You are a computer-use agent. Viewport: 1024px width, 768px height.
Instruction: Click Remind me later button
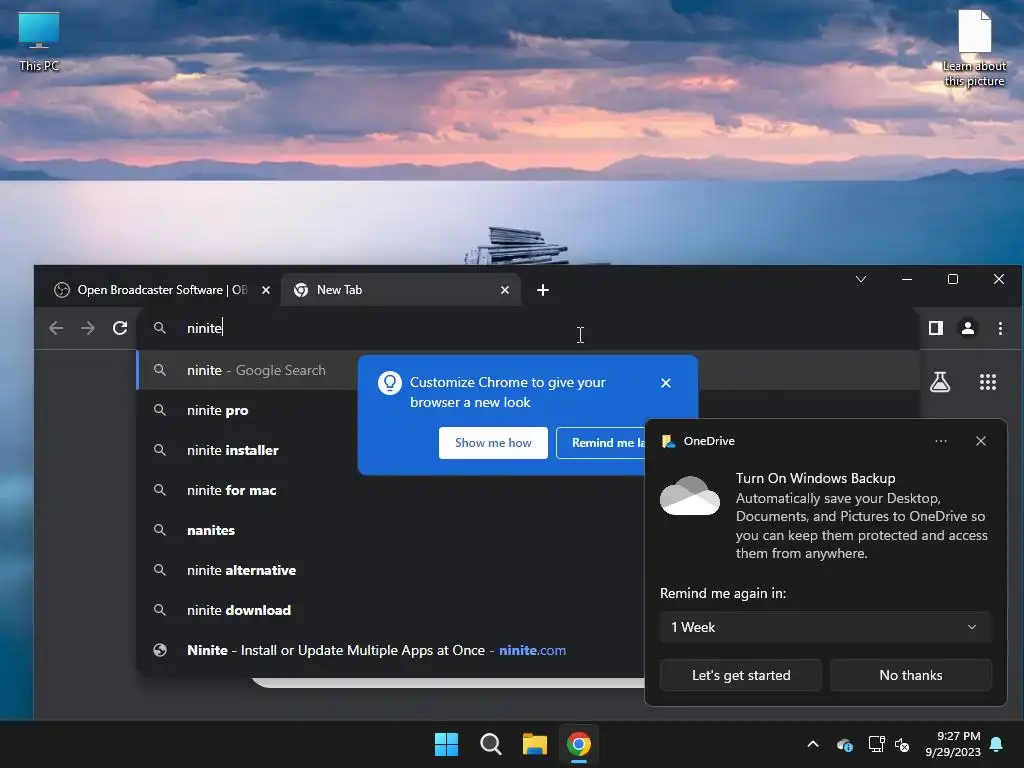(601, 443)
